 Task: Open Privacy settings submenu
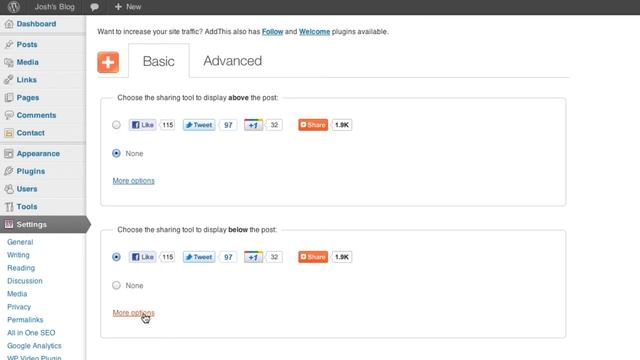tap(19, 307)
